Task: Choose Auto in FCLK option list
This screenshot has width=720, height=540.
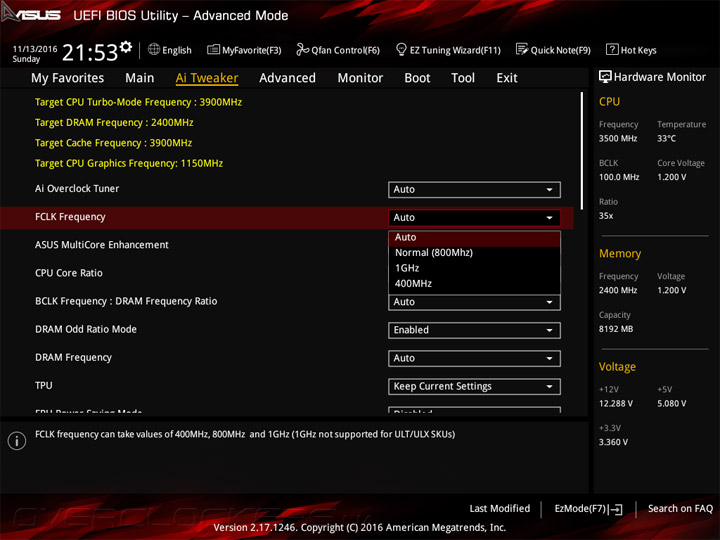Action: tap(474, 237)
